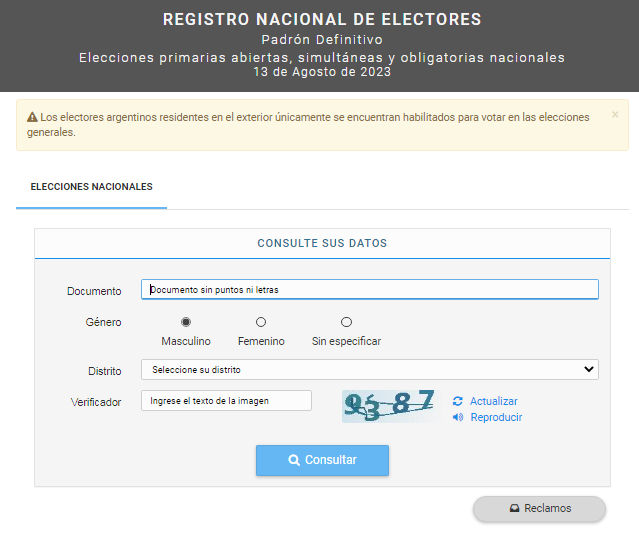Pick the Sin especificar radio button
The image size is (639, 537).
coord(346,322)
